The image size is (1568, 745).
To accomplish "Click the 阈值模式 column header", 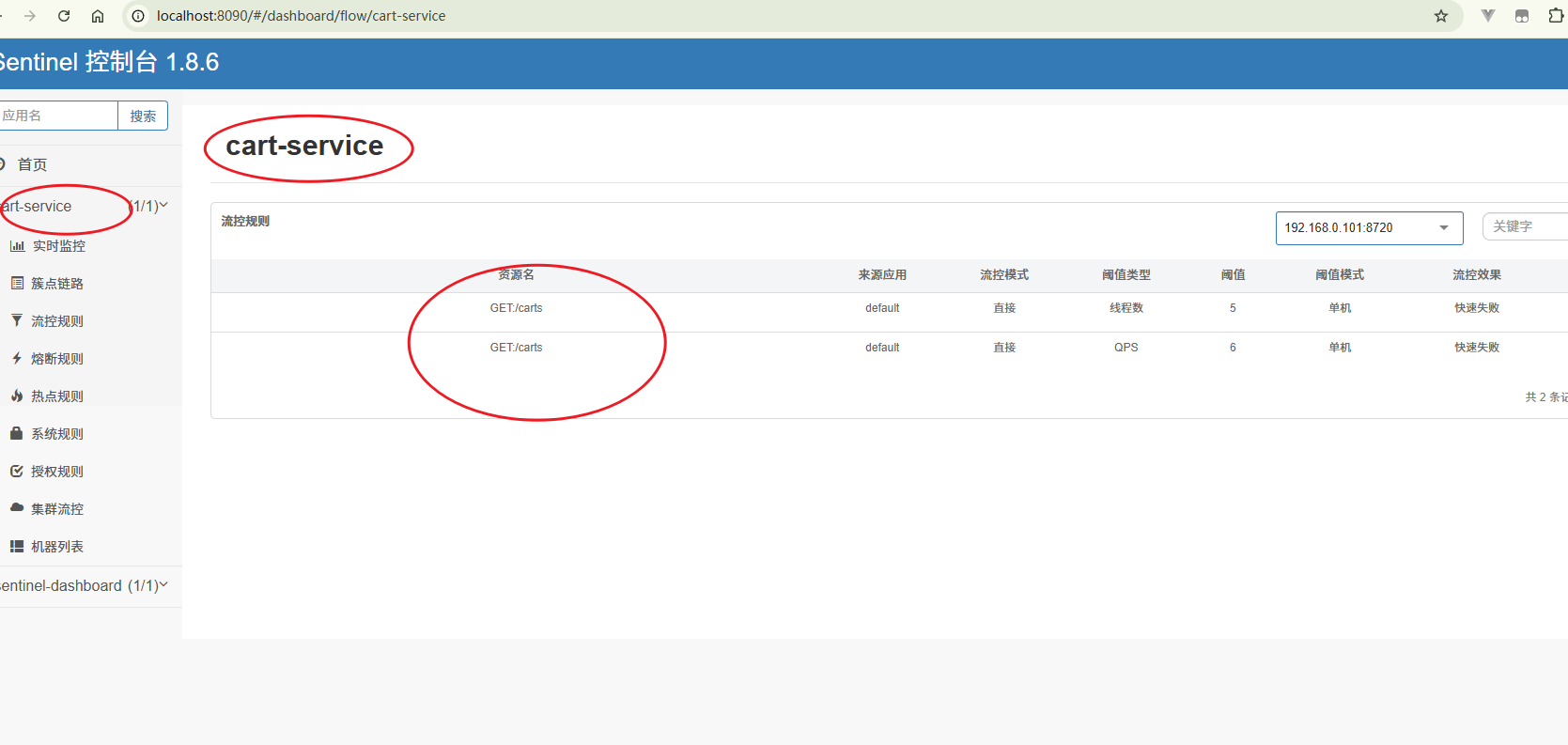I will pyautogui.click(x=1340, y=274).
